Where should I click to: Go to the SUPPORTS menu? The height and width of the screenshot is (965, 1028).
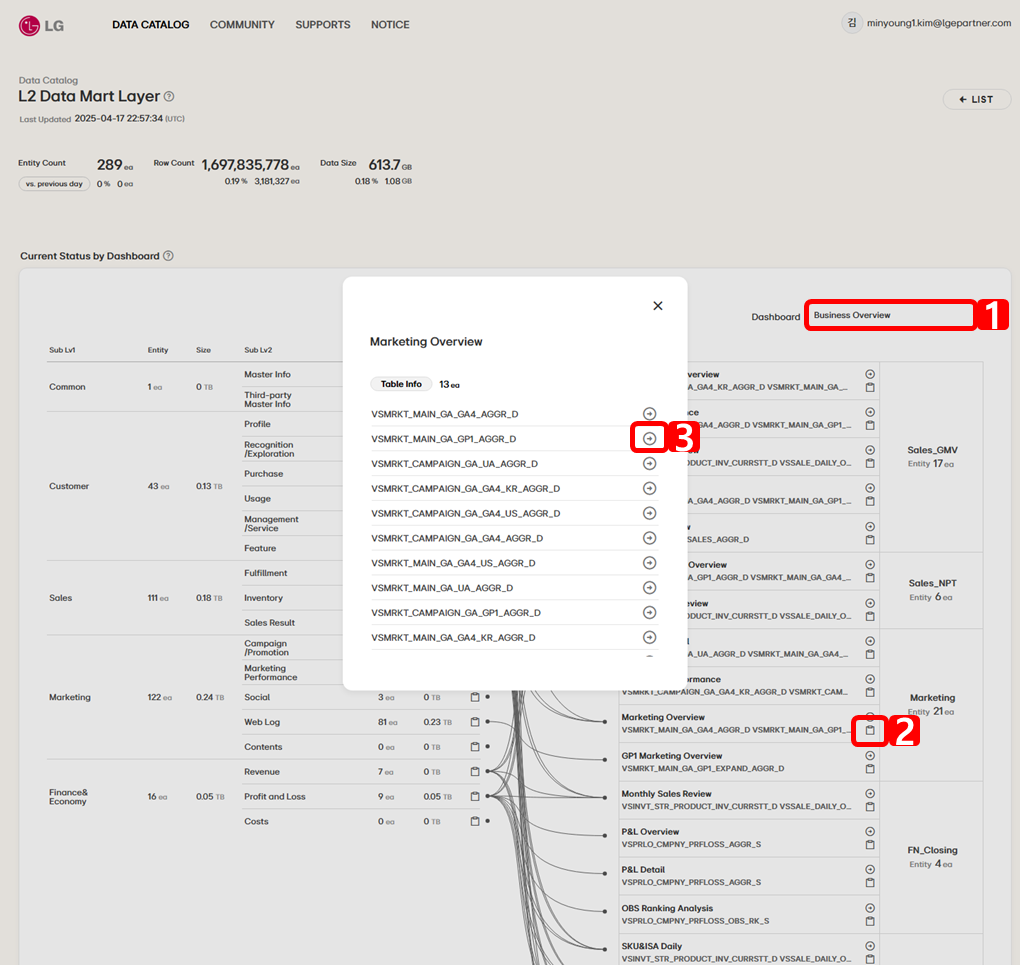pyautogui.click(x=323, y=25)
